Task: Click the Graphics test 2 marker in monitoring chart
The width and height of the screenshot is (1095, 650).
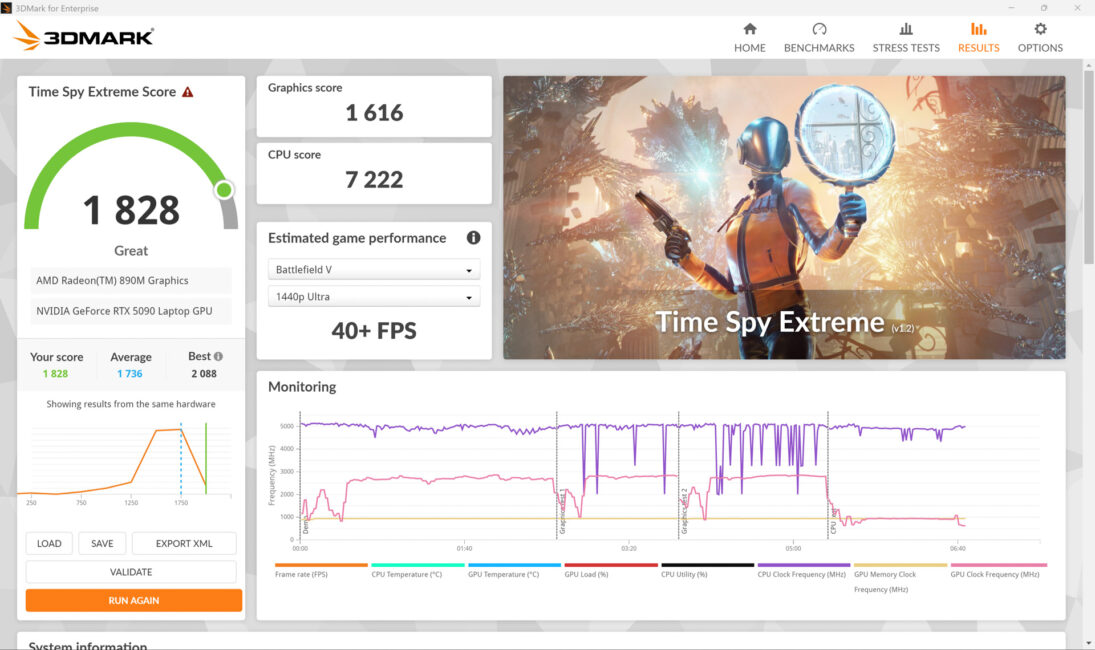Action: (684, 511)
